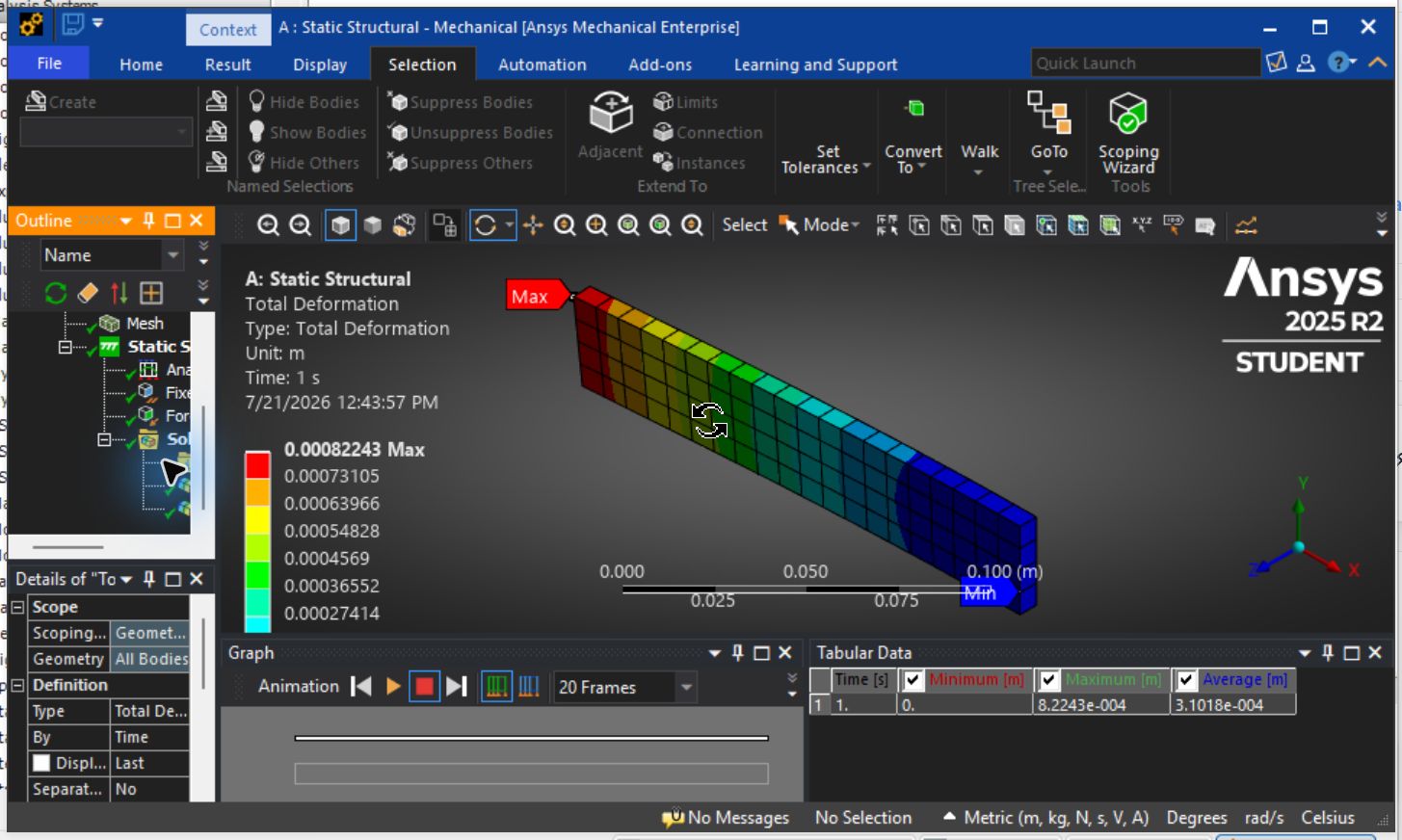Activate the Rotate tool icon
Viewport: 1402px width, 840px height.
[485, 225]
